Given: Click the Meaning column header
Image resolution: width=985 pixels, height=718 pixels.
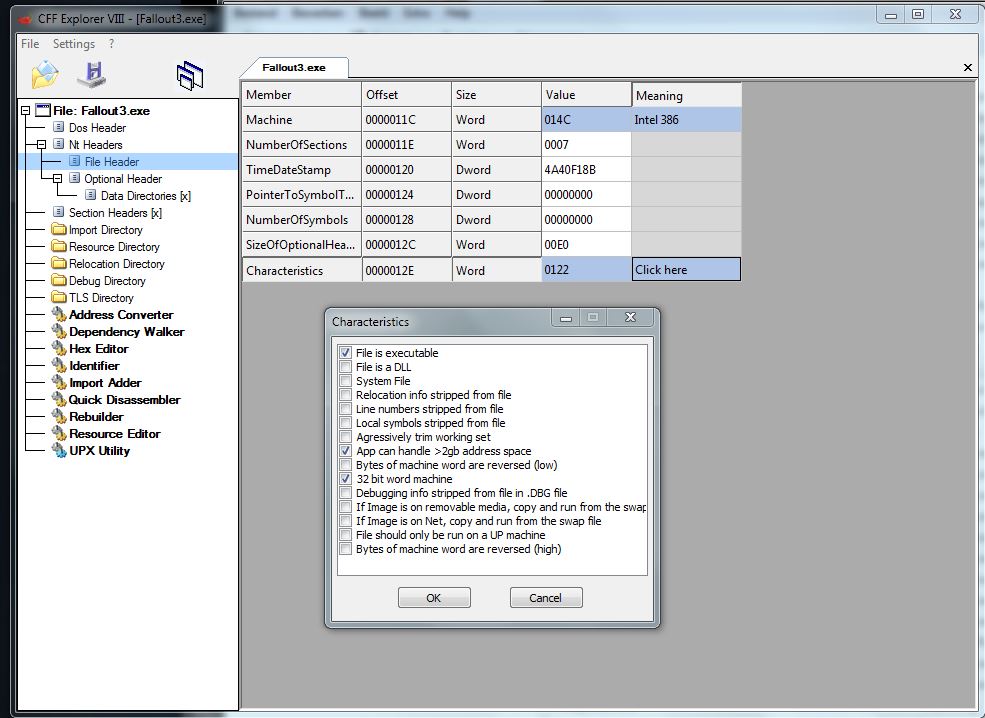Looking at the screenshot, I should [687, 95].
